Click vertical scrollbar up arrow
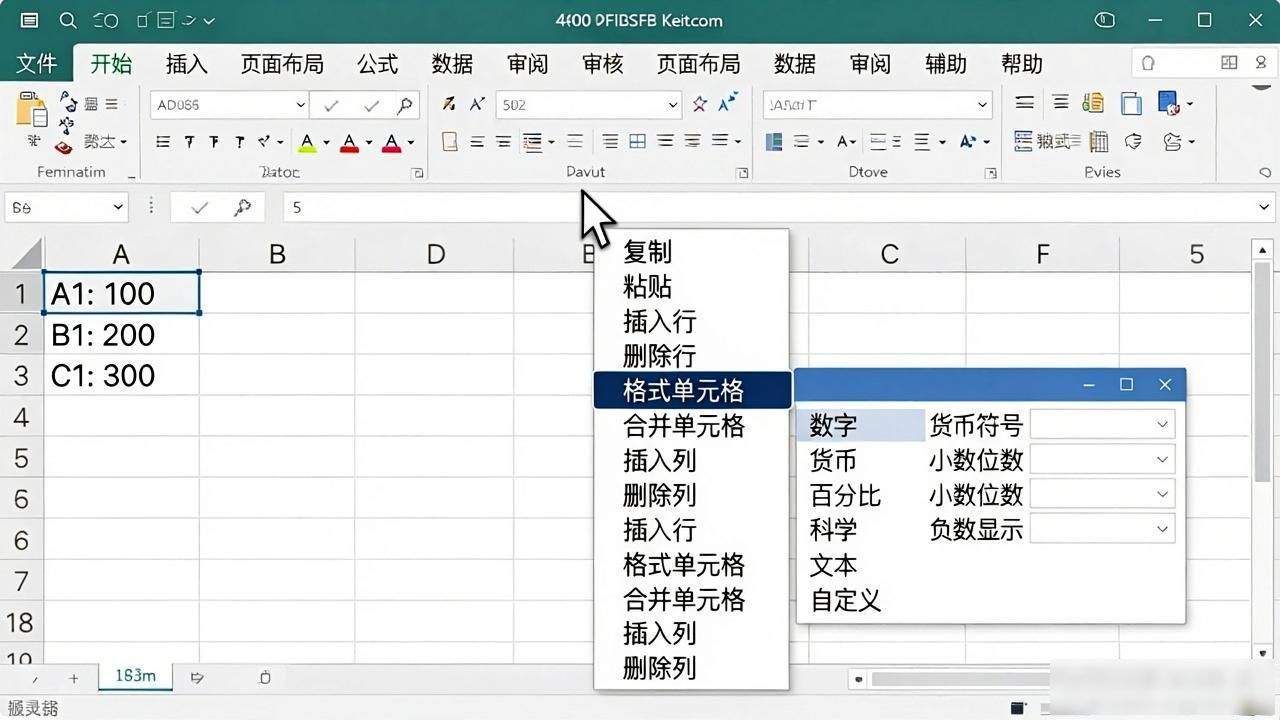 (x=1263, y=249)
